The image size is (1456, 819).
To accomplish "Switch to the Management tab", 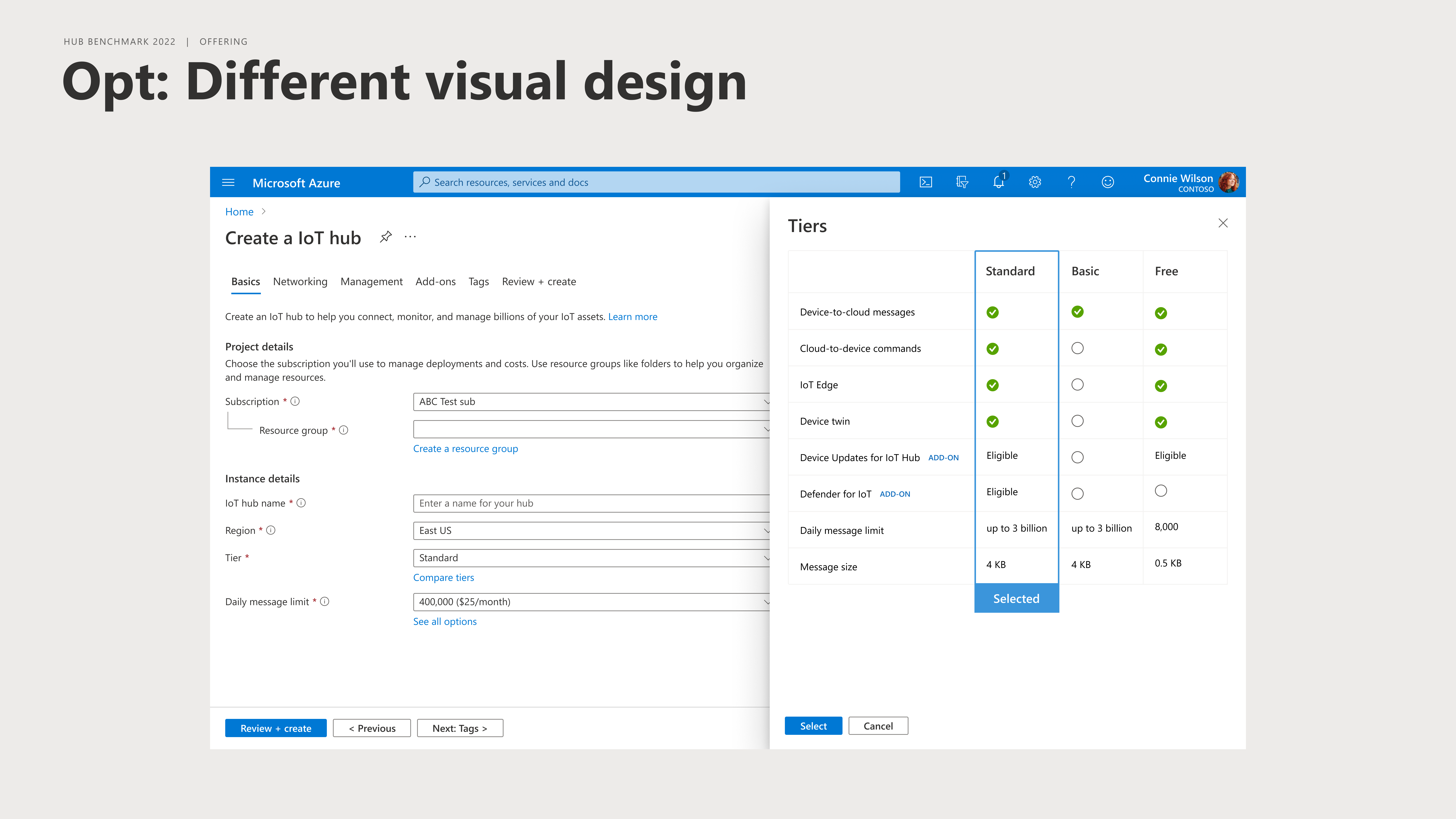I will coord(371,282).
